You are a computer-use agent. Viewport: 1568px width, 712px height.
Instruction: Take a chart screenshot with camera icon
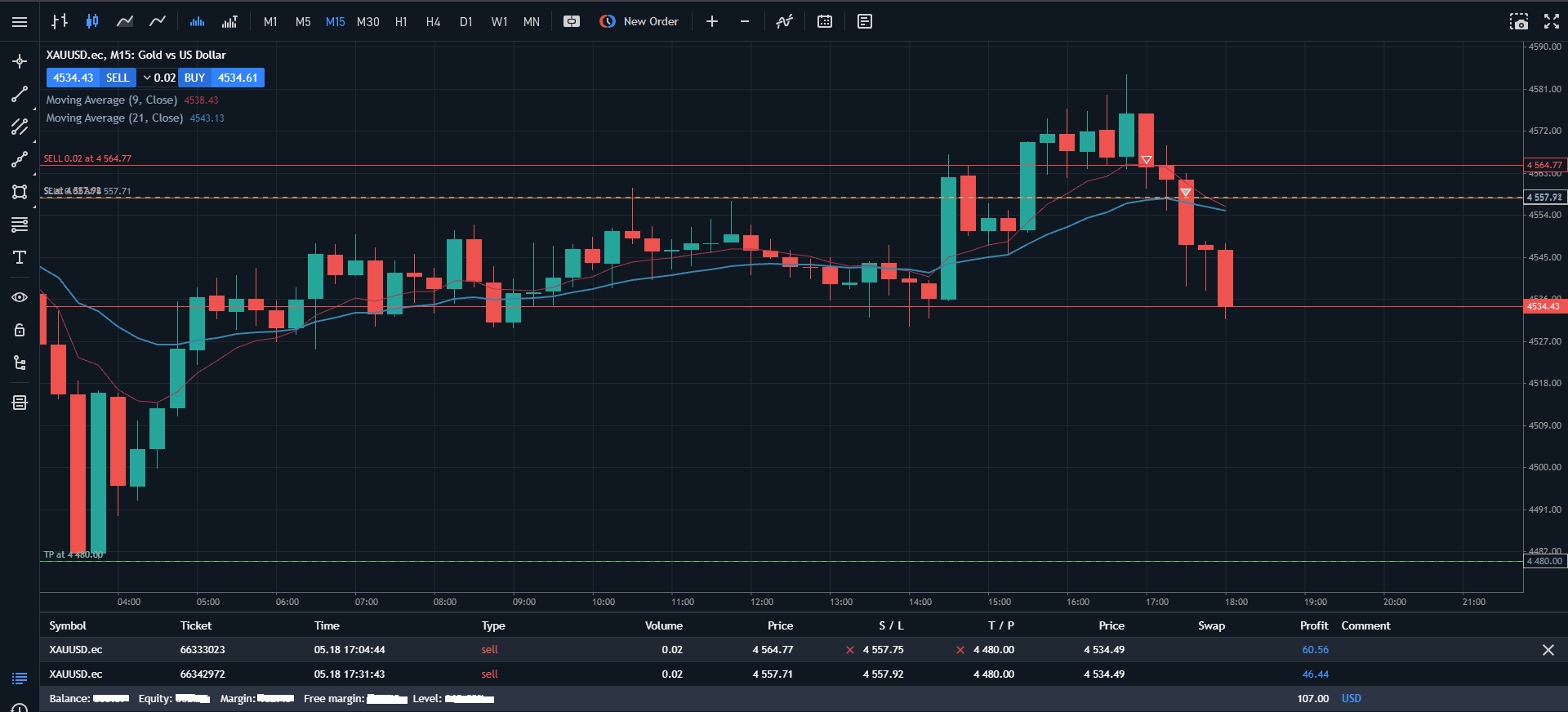(x=1518, y=21)
